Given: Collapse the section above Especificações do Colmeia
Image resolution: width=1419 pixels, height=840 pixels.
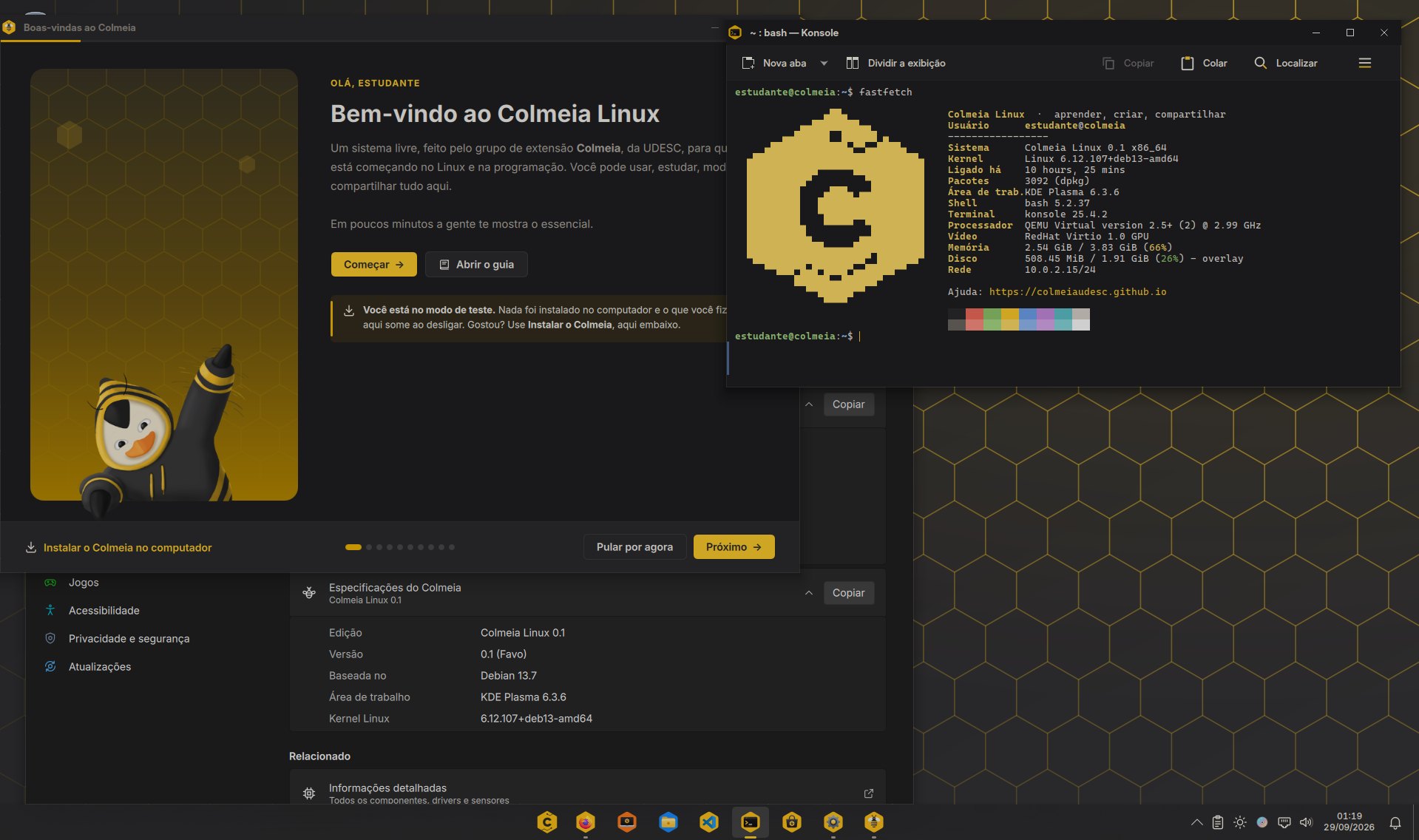Looking at the screenshot, I should coord(809,404).
